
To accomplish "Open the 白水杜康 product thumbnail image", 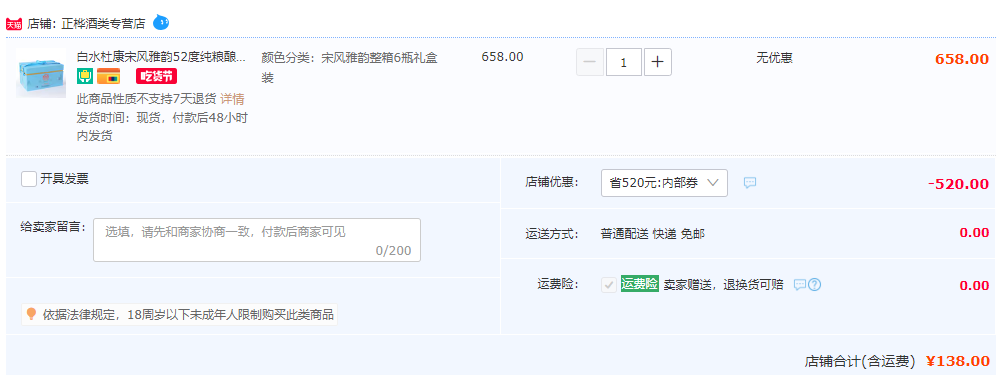I will pyautogui.click(x=41, y=72).
